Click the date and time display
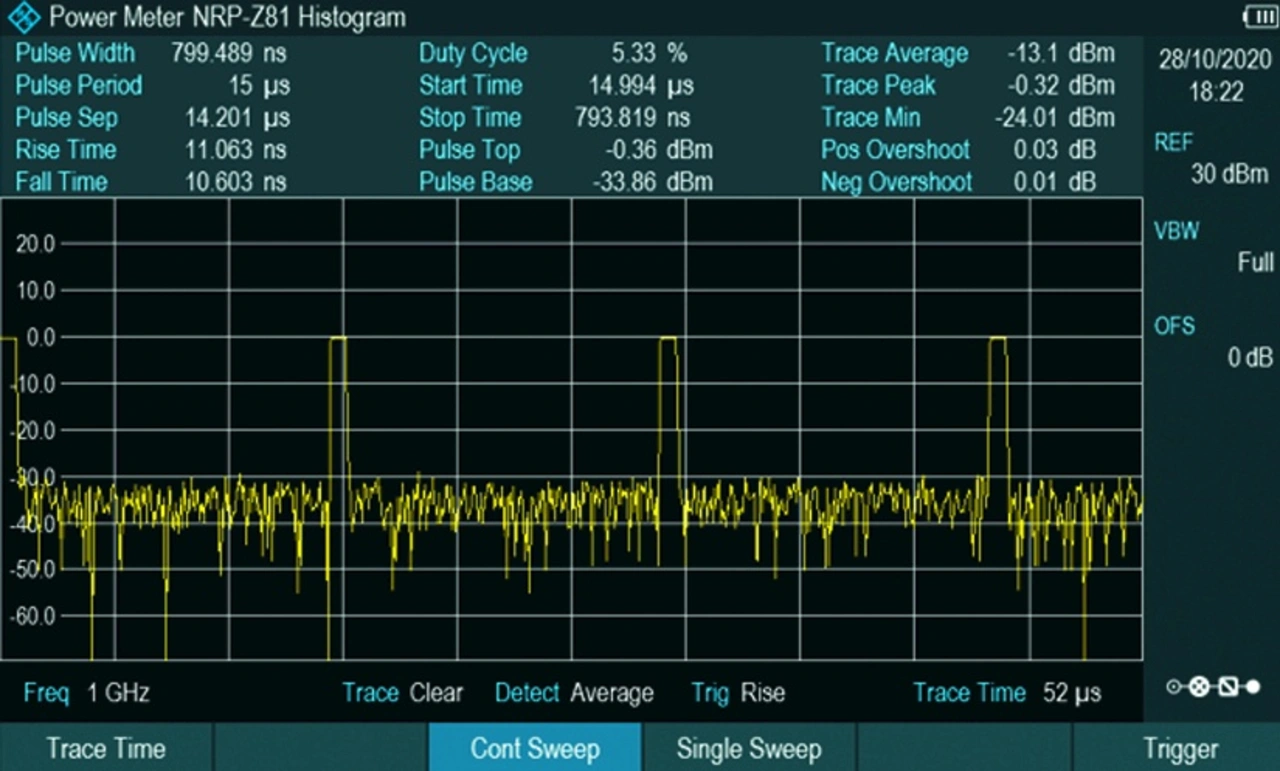The width and height of the screenshot is (1280, 771). tap(1215, 76)
